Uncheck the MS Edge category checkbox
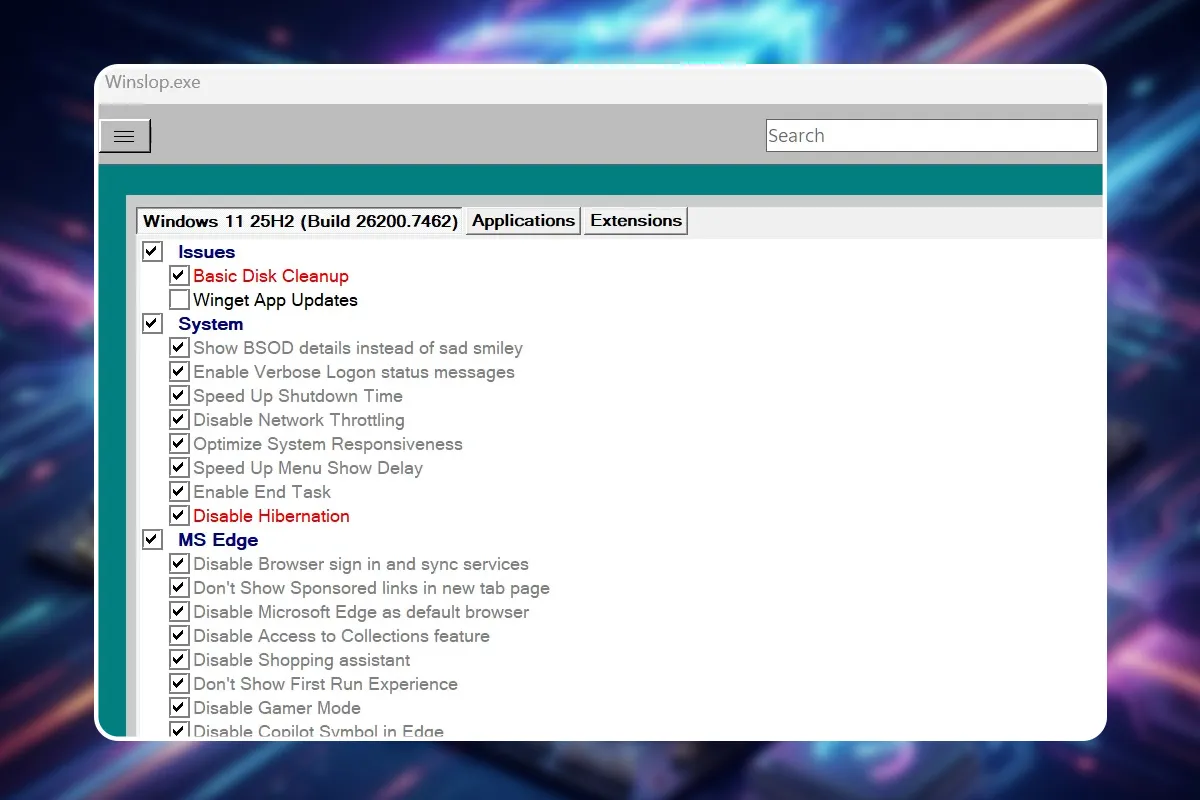The image size is (1200, 800). [x=151, y=539]
